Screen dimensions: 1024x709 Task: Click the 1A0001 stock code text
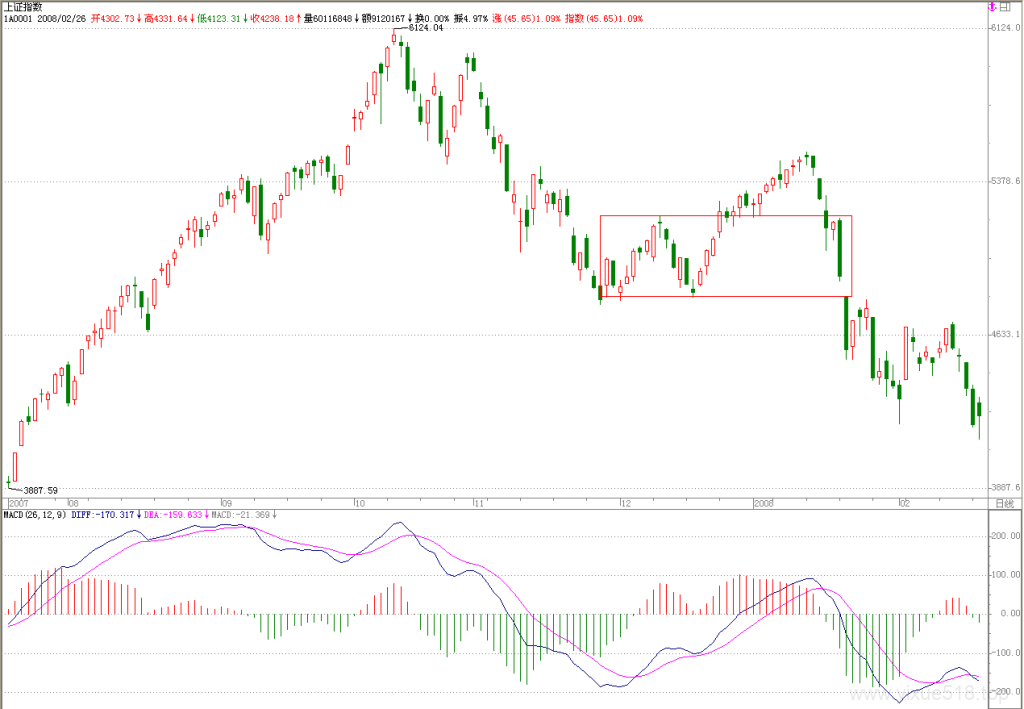(x=18, y=18)
